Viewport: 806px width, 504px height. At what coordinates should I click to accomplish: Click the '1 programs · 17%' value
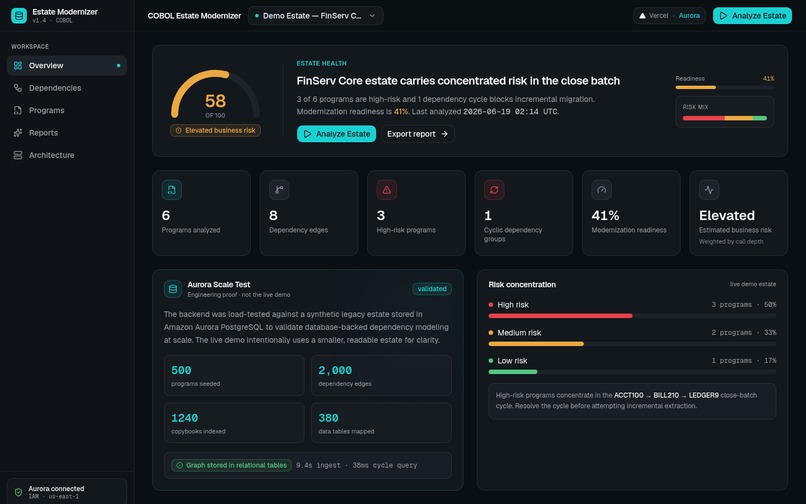point(744,361)
